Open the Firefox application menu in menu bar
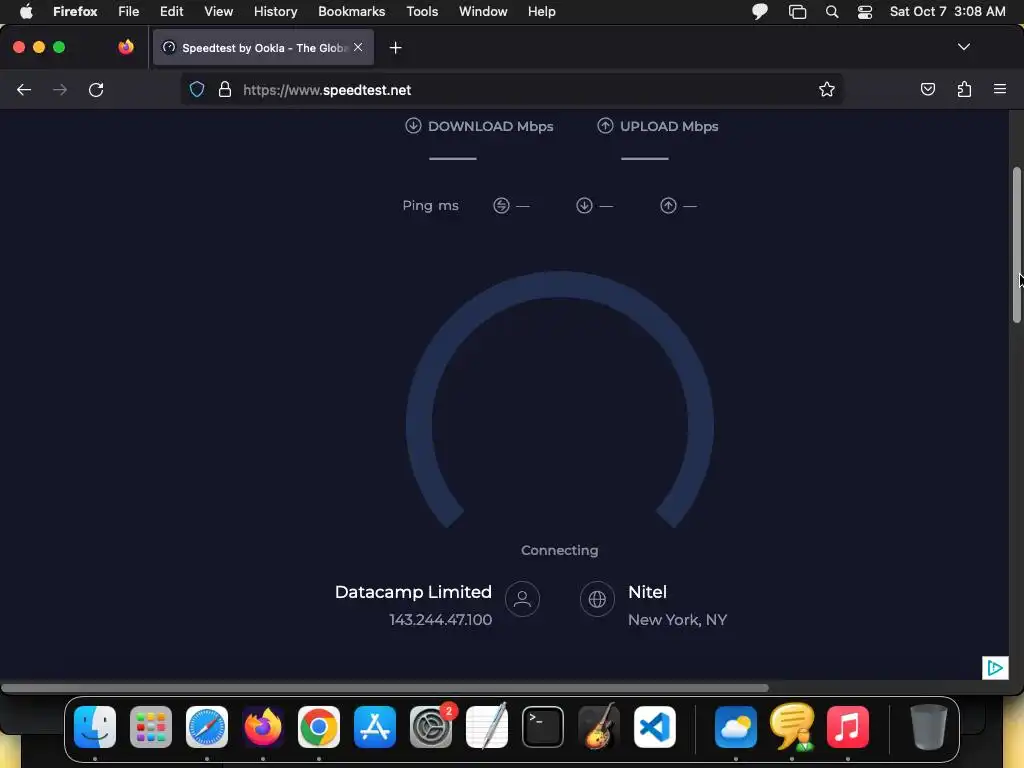 click(75, 11)
